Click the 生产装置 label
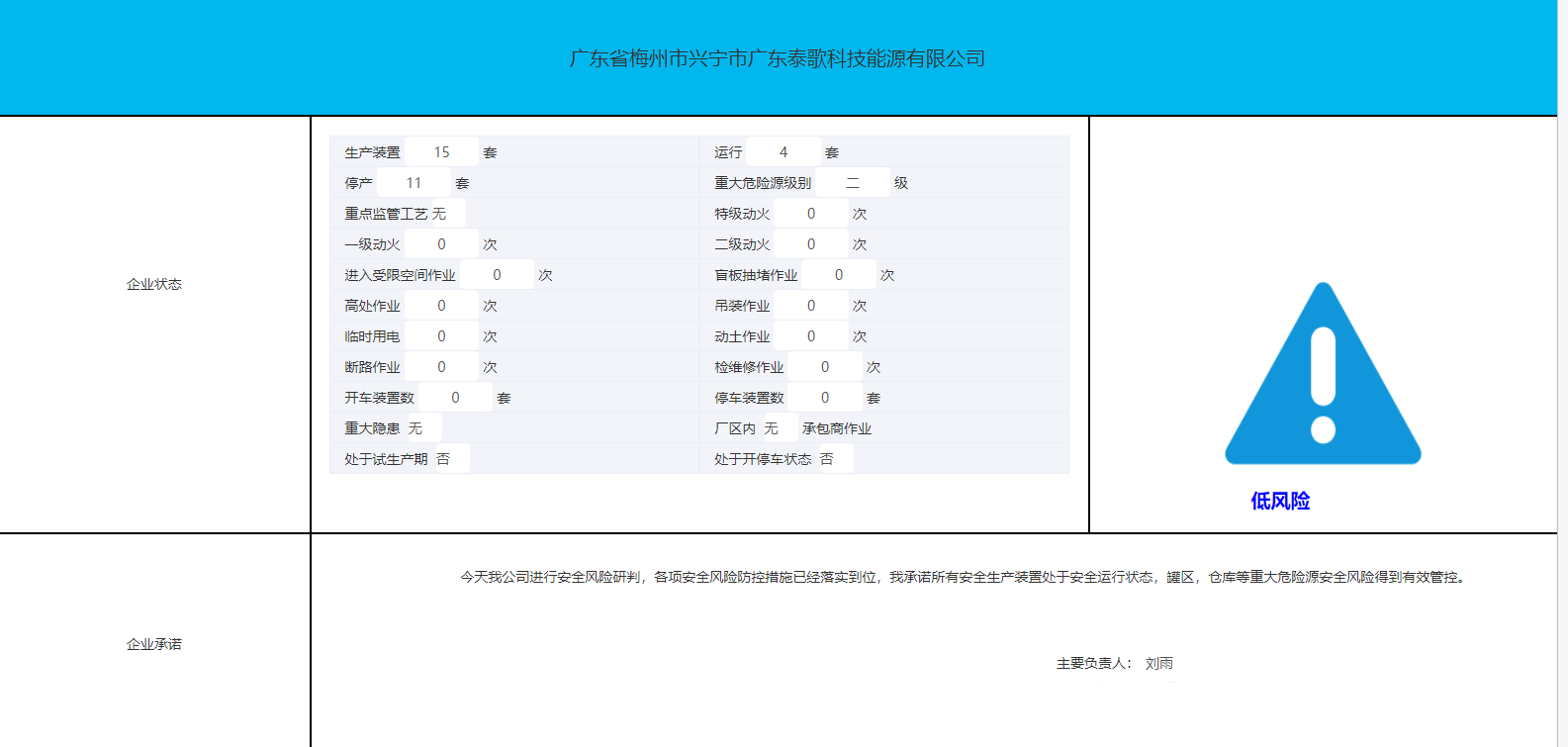1568x747 pixels. click(x=372, y=152)
